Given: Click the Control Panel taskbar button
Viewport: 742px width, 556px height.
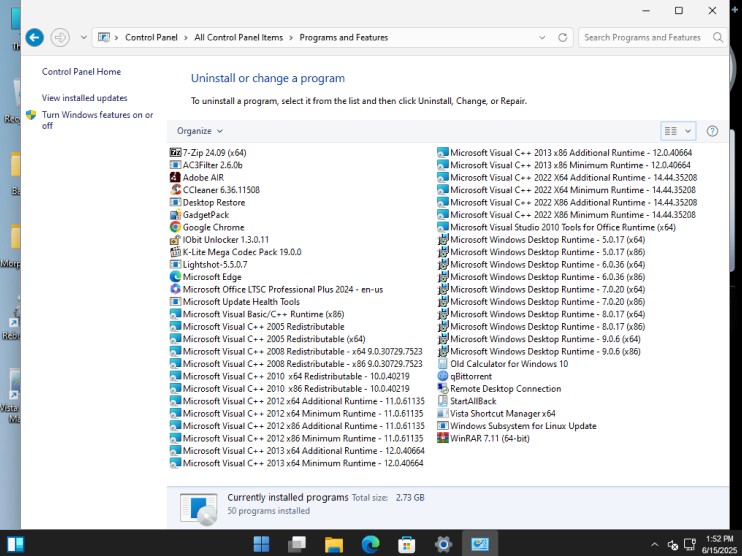Looking at the screenshot, I should (479, 544).
